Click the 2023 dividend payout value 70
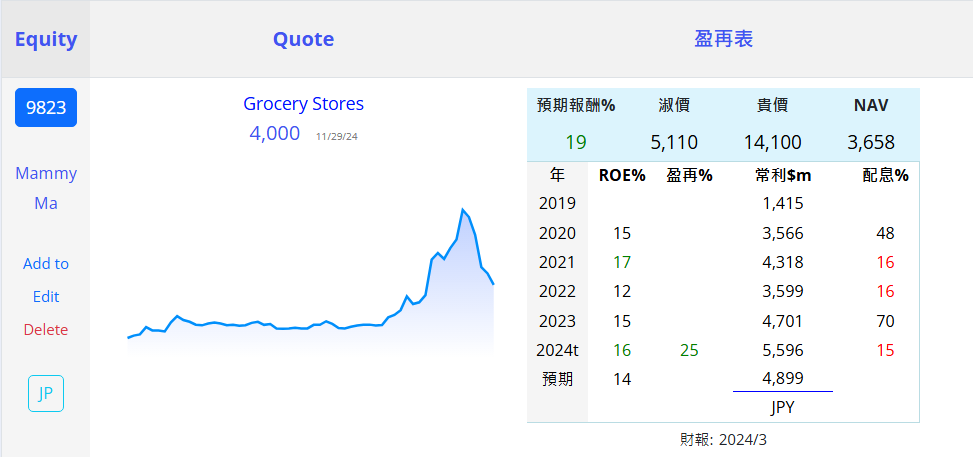 pos(886,321)
